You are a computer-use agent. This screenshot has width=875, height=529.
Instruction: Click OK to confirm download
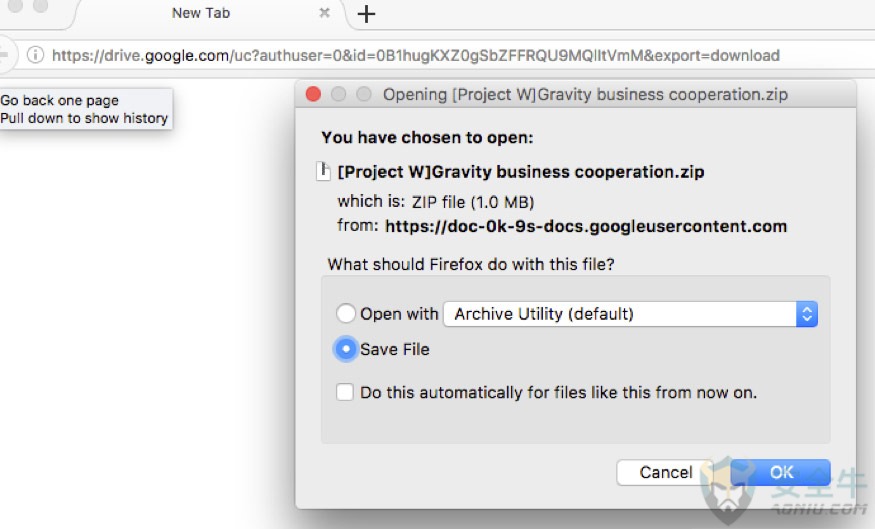pyautogui.click(x=780, y=472)
